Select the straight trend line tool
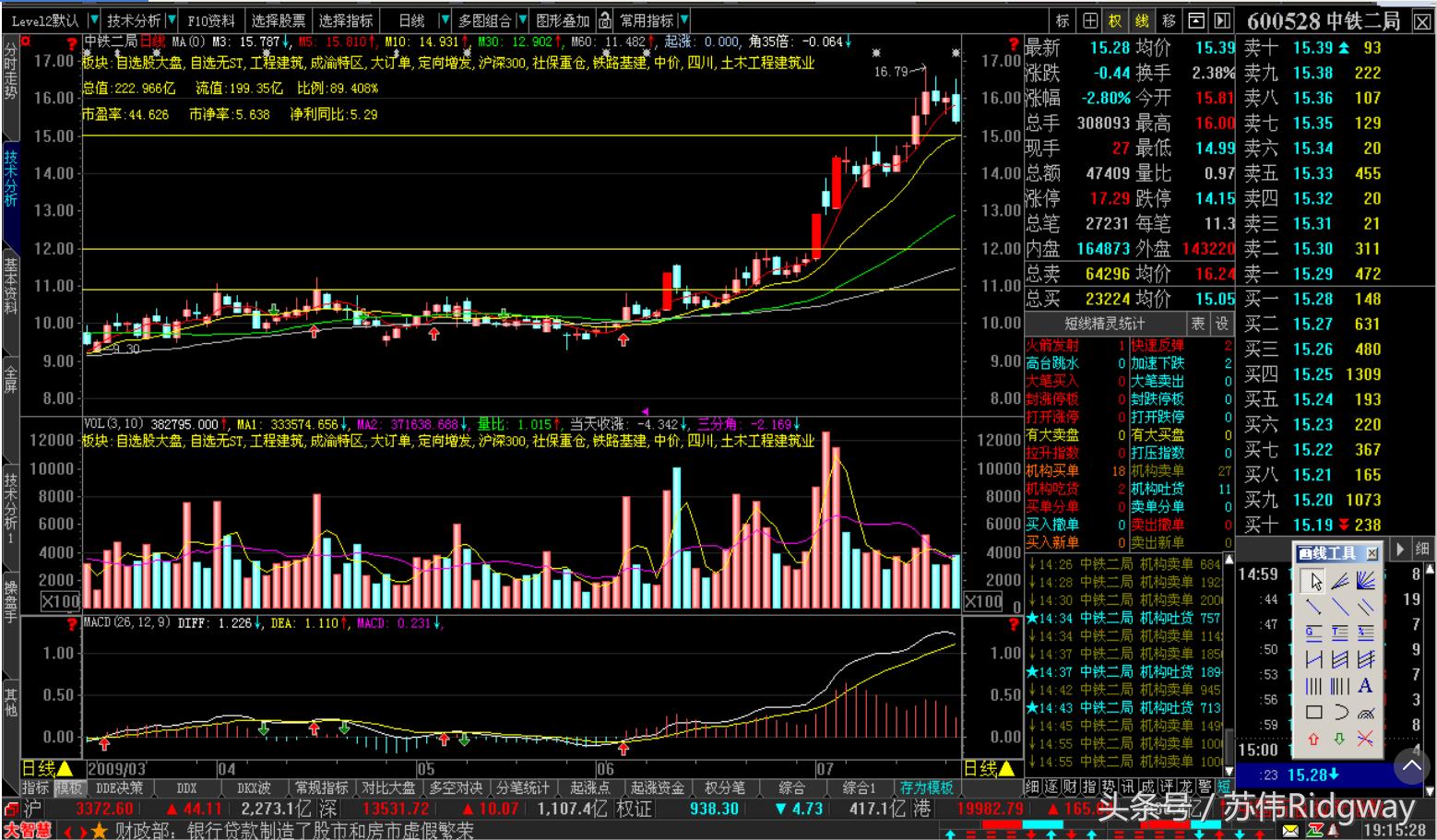 point(1340,607)
